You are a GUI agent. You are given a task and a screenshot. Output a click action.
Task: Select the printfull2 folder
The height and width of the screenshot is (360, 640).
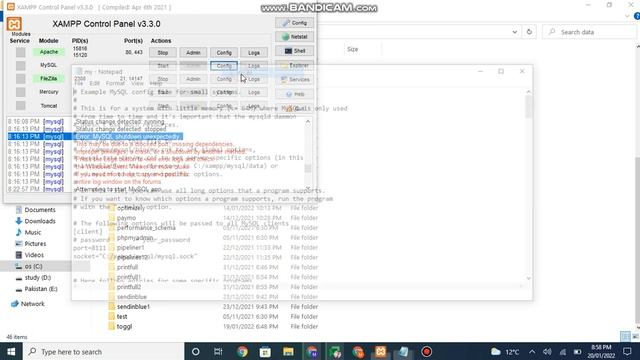pos(129,287)
